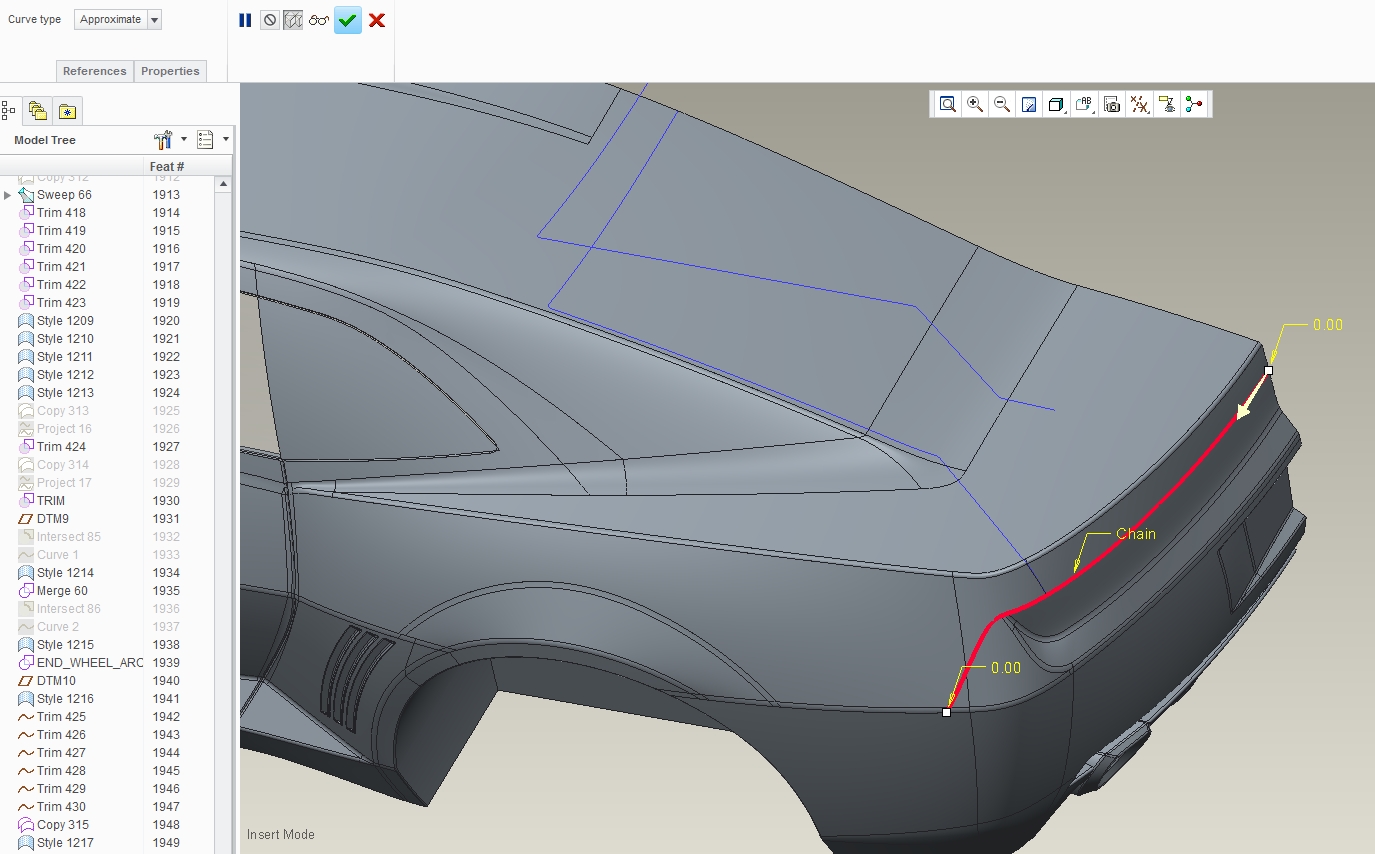Select Style 1211 in the model tree

coord(65,357)
